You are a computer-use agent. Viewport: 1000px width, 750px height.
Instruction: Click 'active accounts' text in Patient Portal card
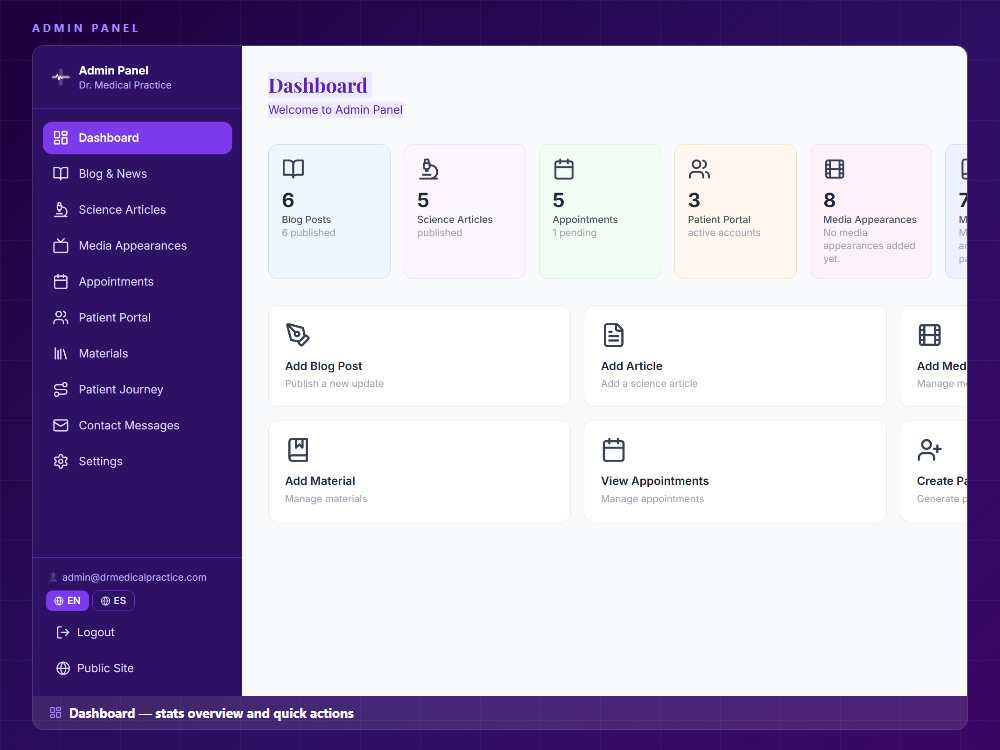coord(724,233)
